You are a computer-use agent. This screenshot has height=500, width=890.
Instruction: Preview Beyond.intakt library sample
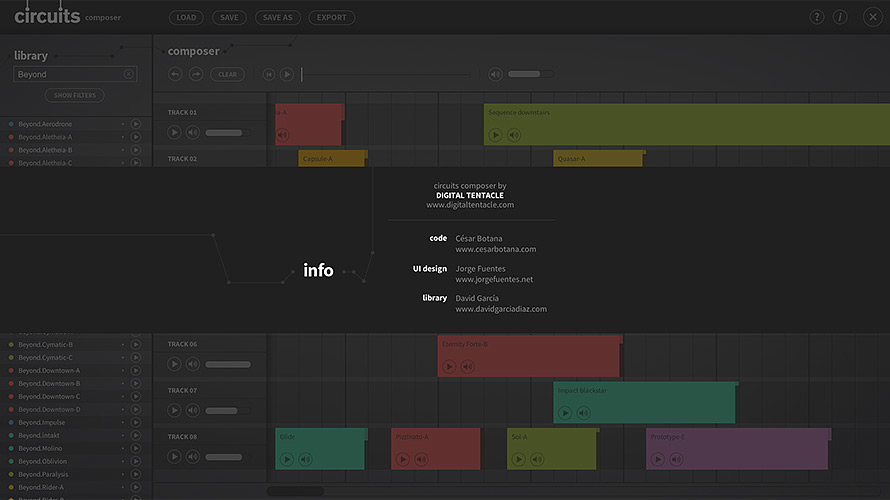(136, 435)
